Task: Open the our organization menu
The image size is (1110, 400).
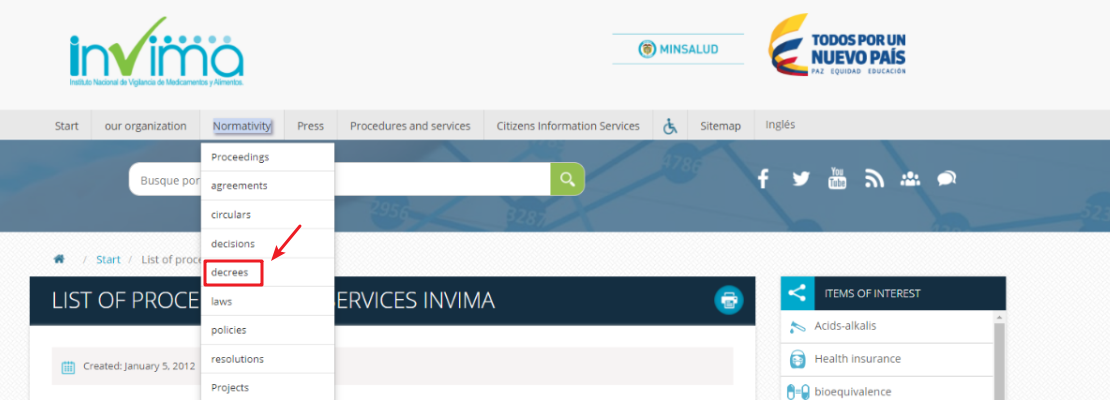Action: (x=145, y=126)
